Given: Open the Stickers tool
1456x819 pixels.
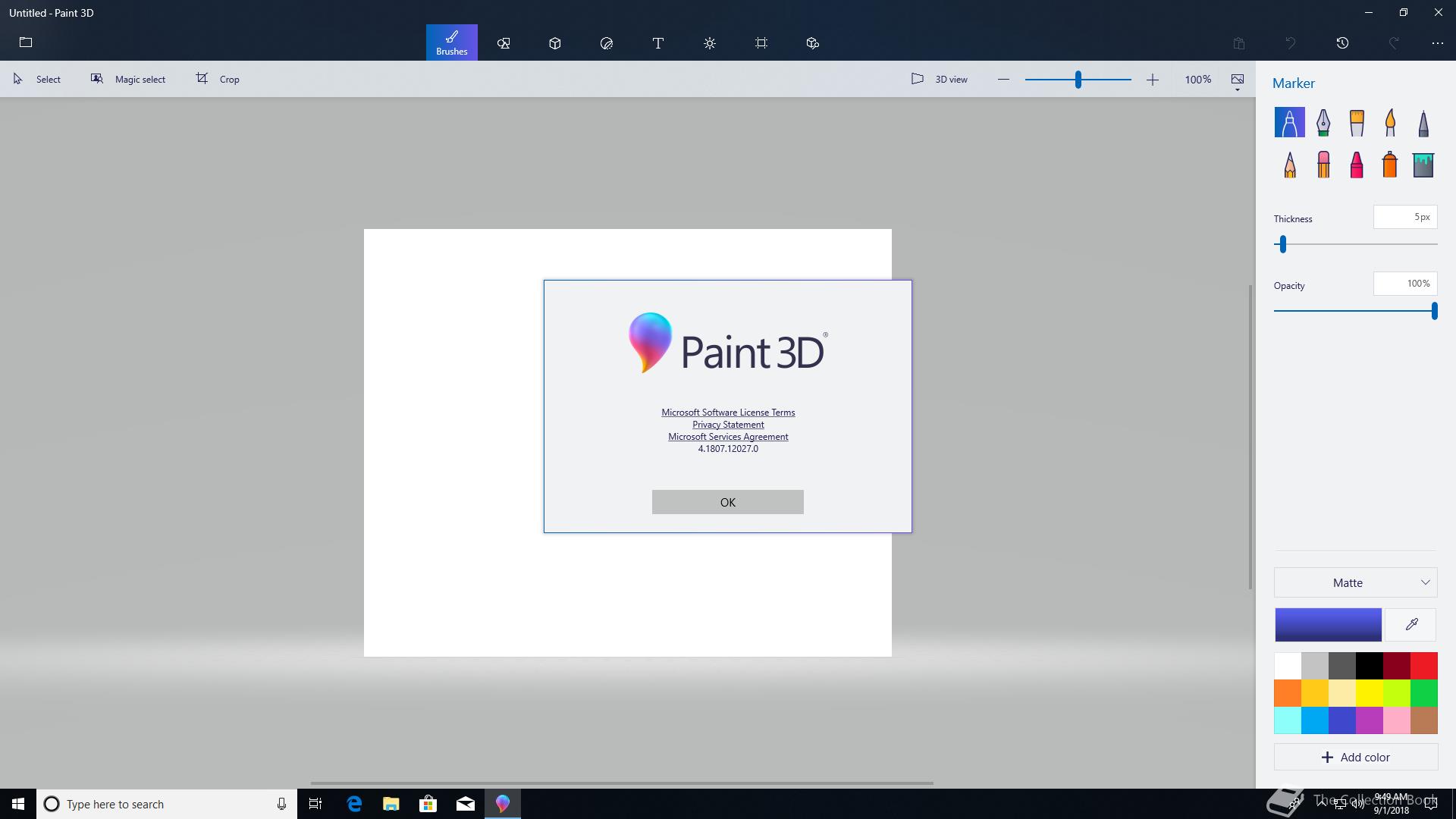Looking at the screenshot, I should point(607,43).
